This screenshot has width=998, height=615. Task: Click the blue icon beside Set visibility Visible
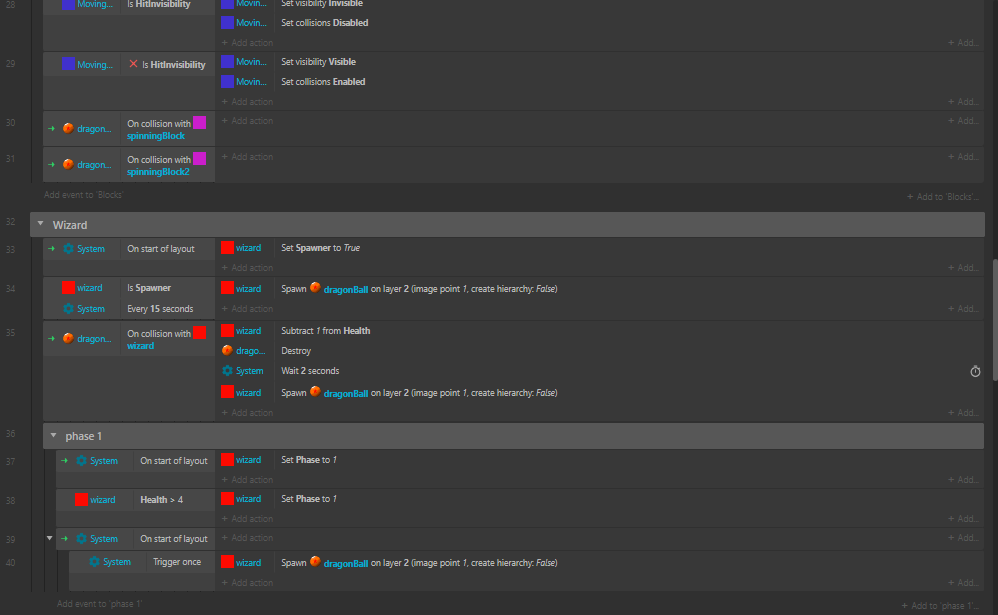(227, 62)
